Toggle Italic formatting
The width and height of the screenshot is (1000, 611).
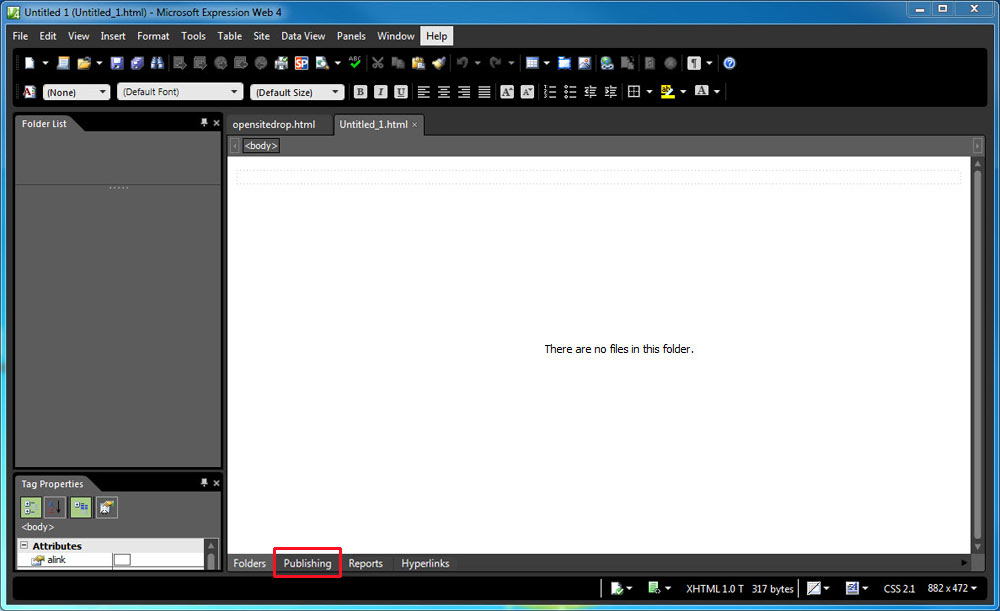(x=381, y=92)
